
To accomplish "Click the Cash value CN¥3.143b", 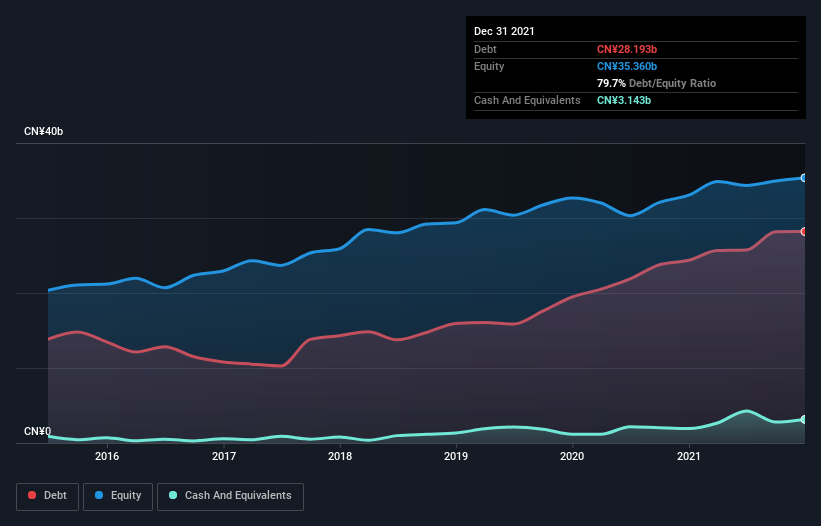I will click(x=624, y=100).
